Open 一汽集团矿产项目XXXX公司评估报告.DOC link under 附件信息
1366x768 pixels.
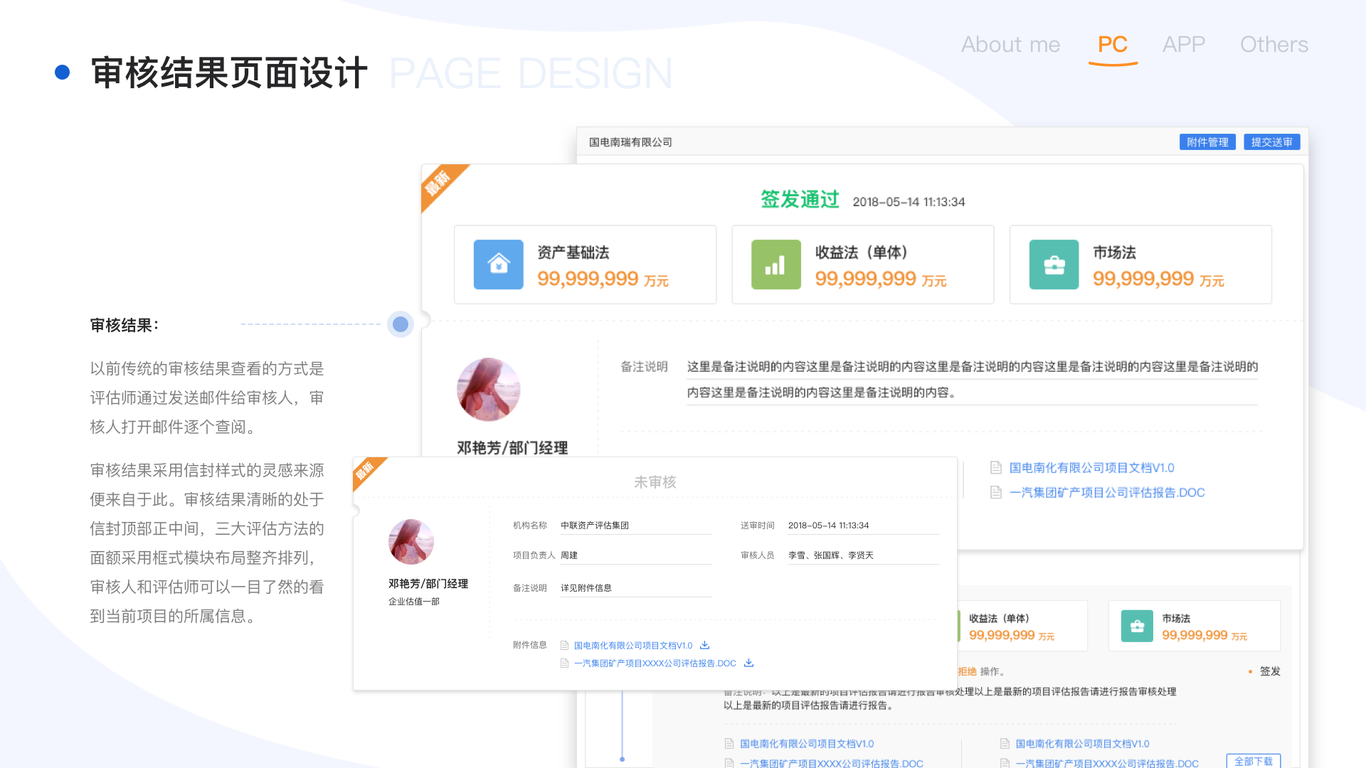pos(655,663)
